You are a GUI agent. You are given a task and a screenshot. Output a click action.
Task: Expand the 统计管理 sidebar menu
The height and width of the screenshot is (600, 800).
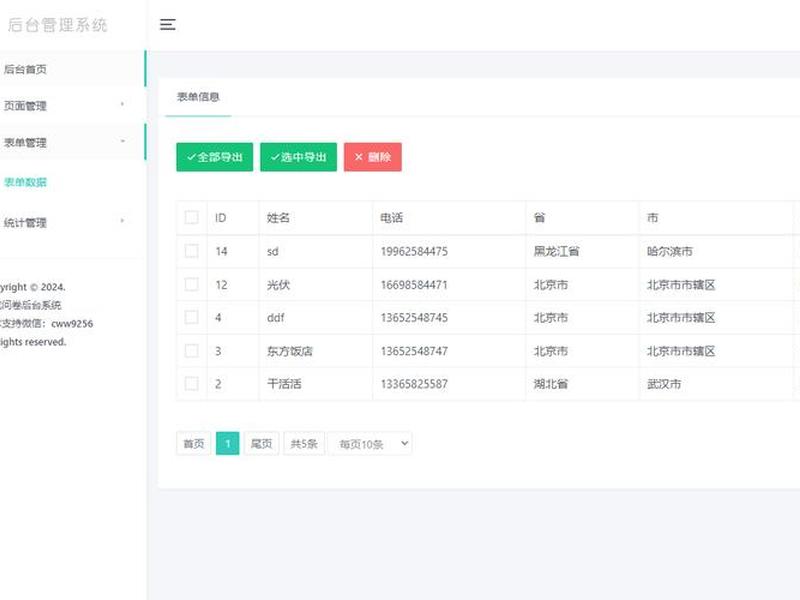point(72,222)
